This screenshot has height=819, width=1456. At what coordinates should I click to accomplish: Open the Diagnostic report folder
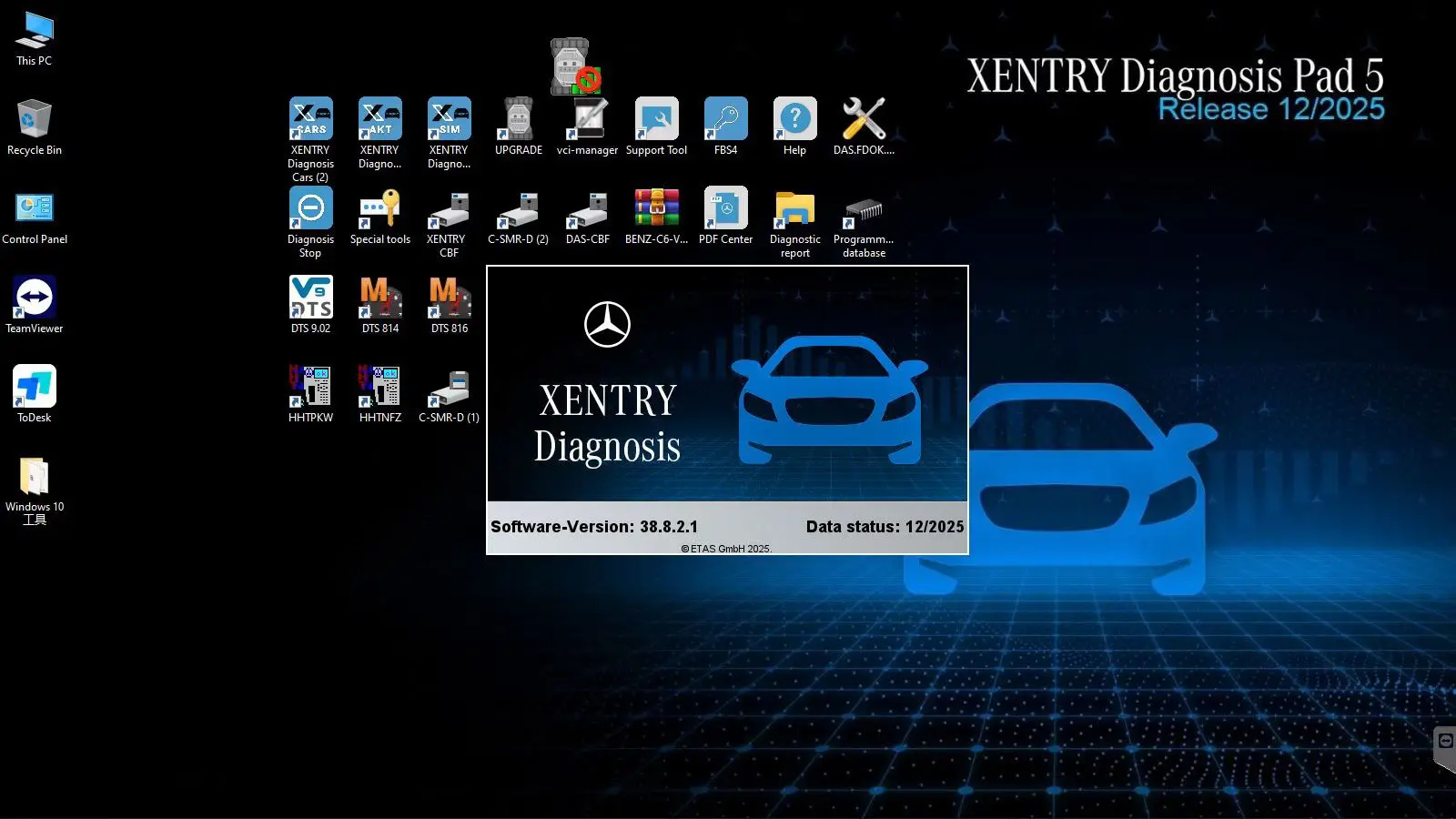point(794,208)
